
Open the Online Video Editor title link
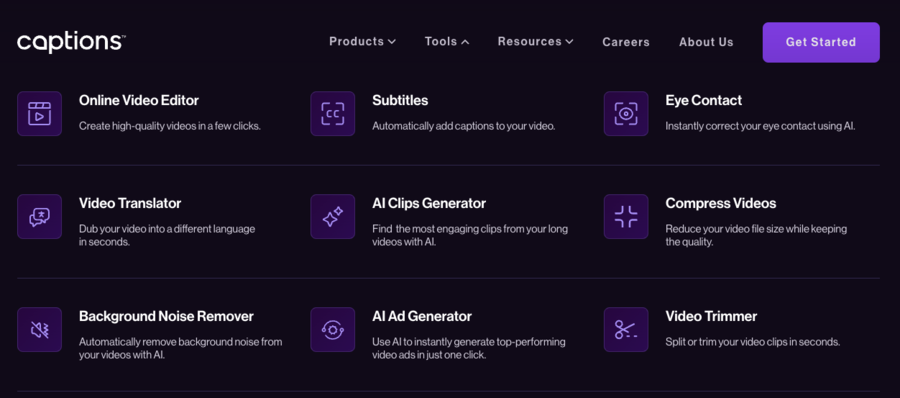click(x=139, y=101)
